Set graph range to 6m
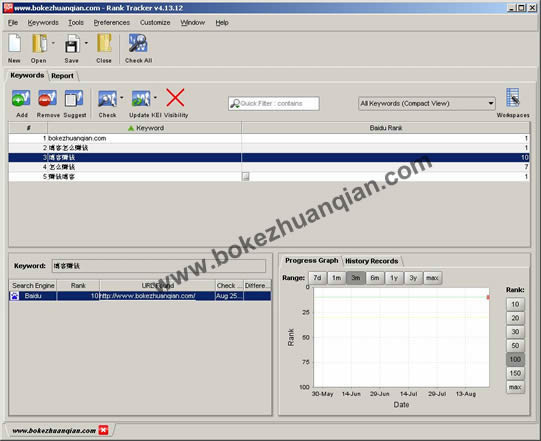541x441 pixels. pos(375,278)
